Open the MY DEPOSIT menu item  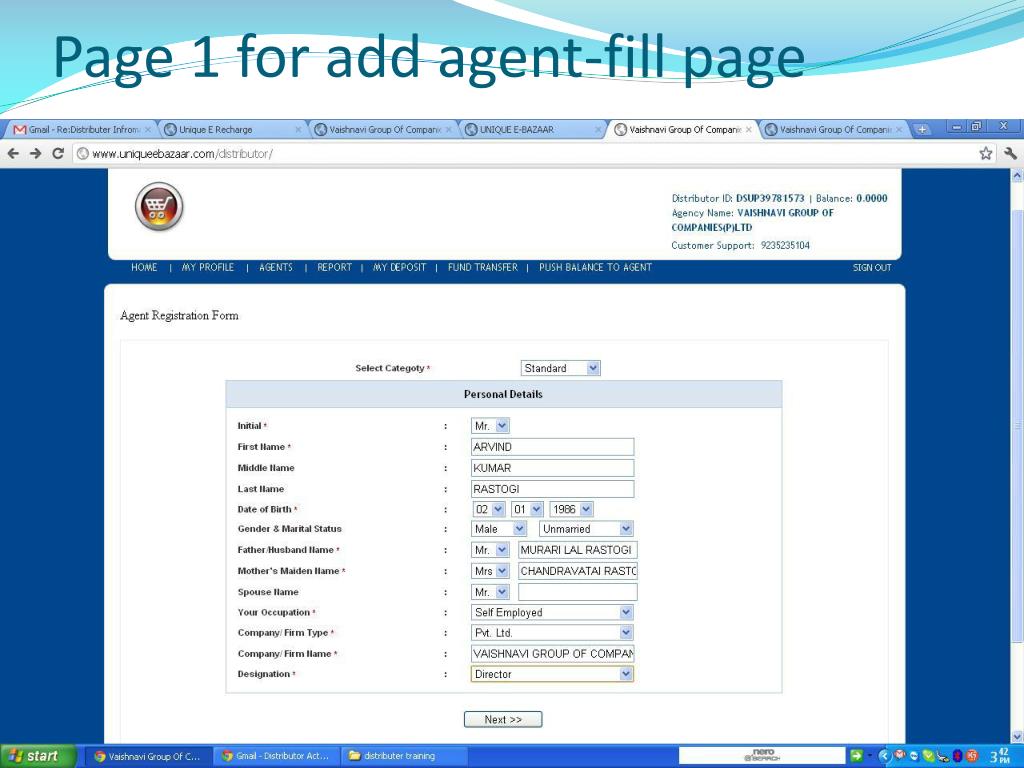[x=399, y=267]
